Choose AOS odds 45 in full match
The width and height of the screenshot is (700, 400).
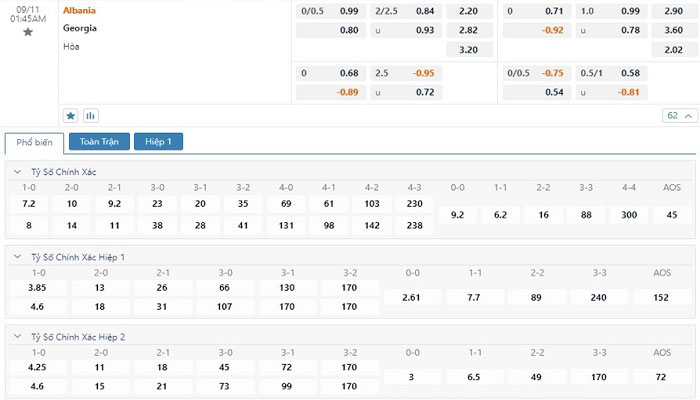point(671,214)
